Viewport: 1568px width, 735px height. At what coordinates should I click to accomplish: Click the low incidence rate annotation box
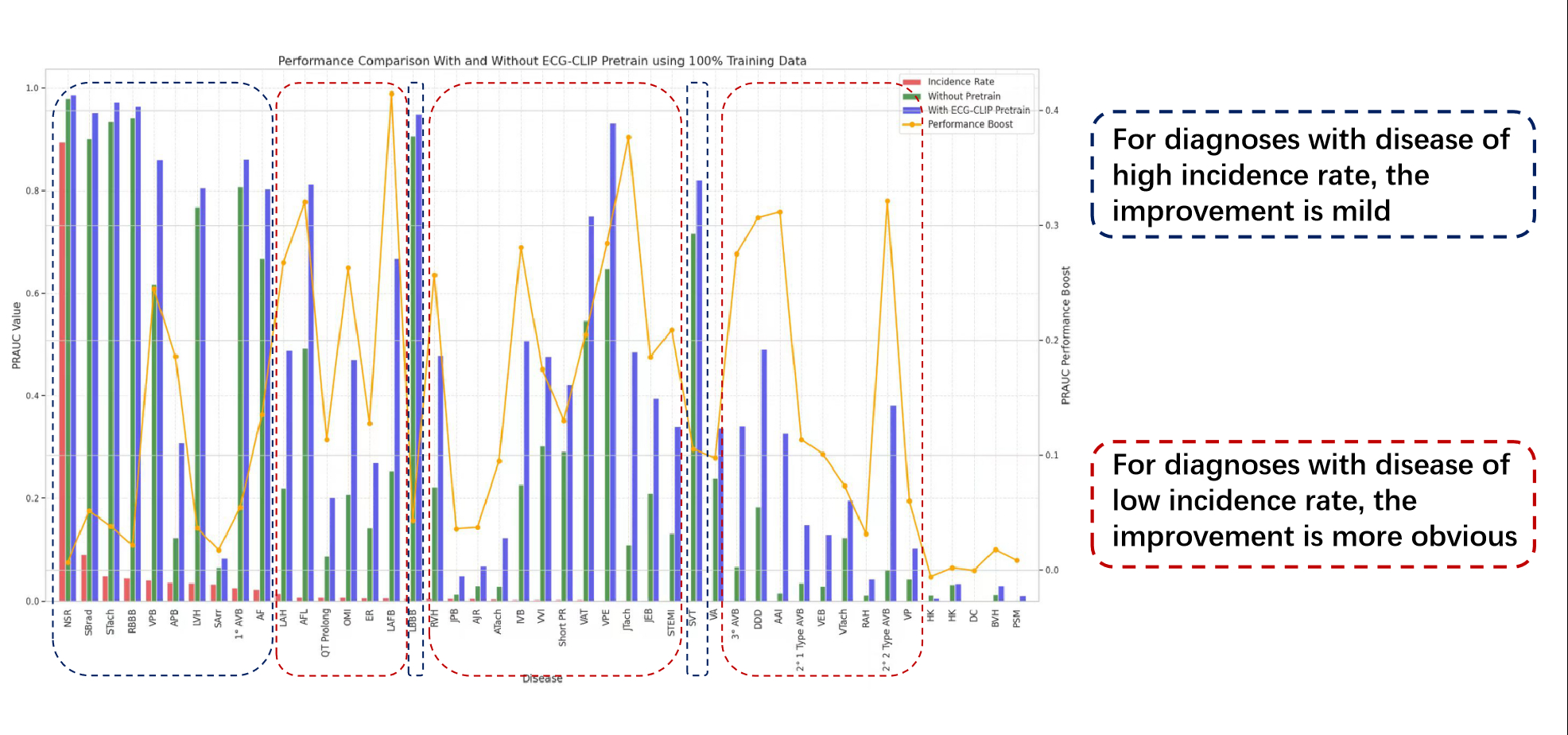pos(1313,502)
